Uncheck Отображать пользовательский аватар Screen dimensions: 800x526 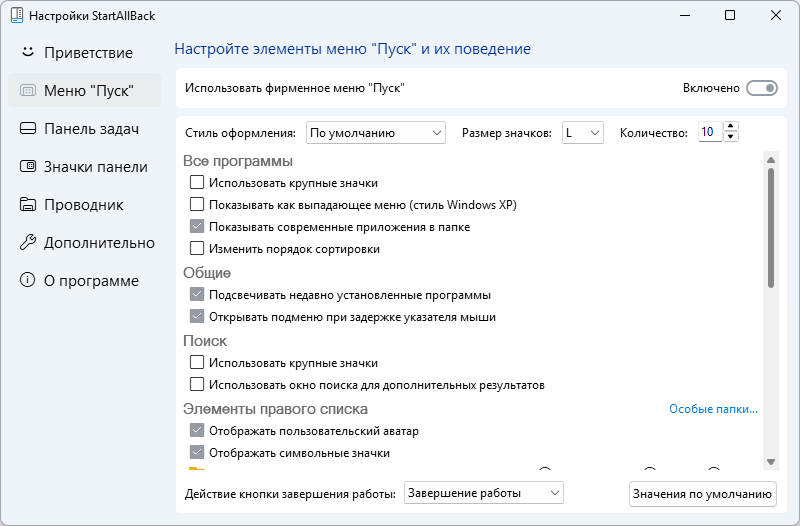tap(197, 431)
